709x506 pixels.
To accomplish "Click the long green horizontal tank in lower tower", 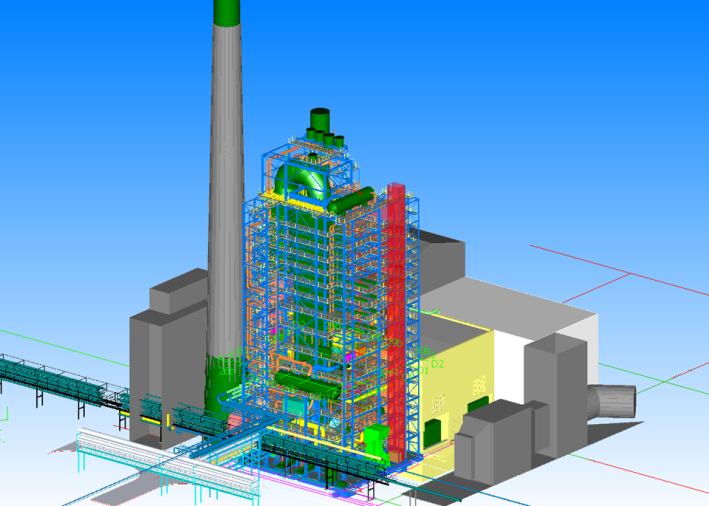I will 308,379.
